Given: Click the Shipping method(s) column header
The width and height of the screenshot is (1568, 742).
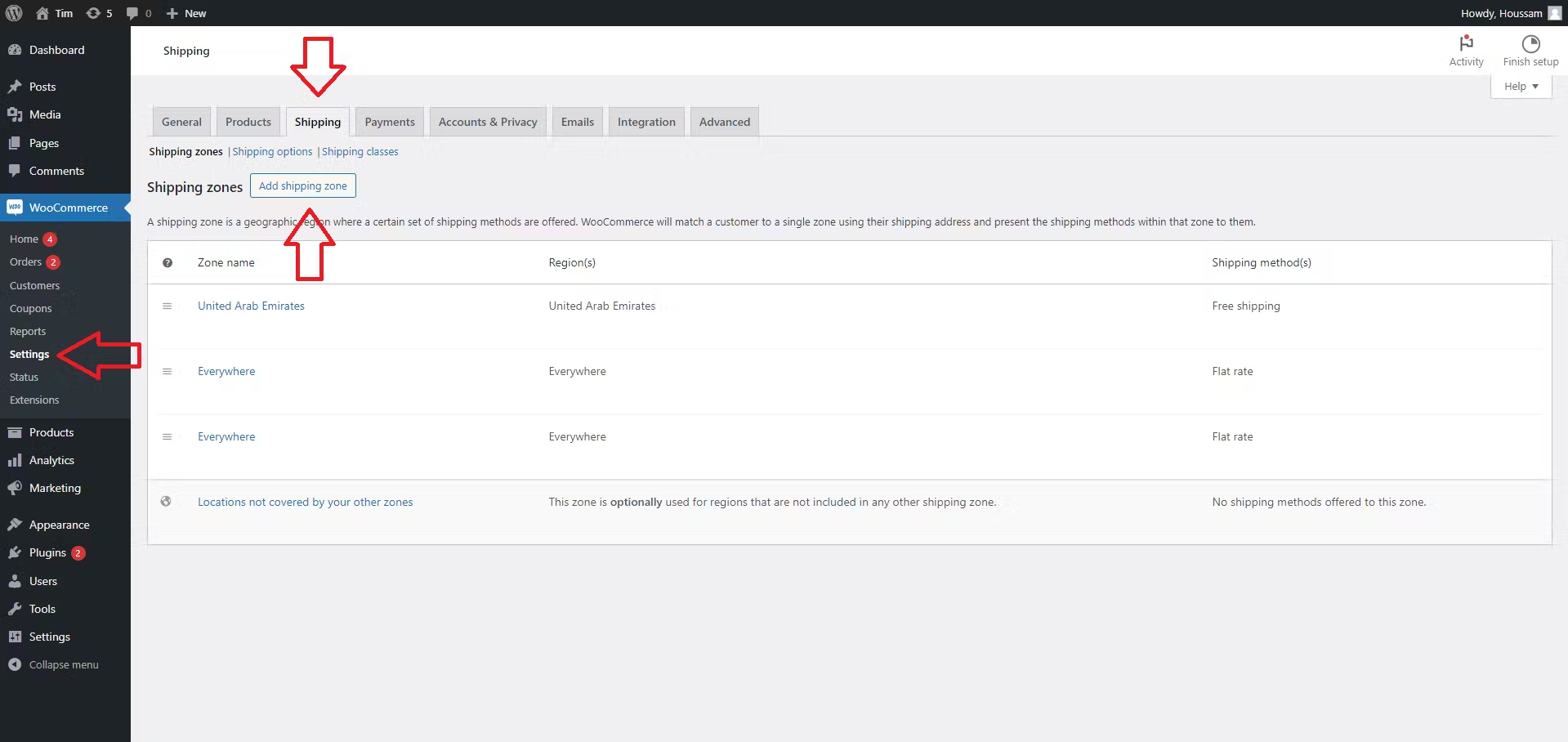Looking at the screenshot, I should pos(1262,262).
